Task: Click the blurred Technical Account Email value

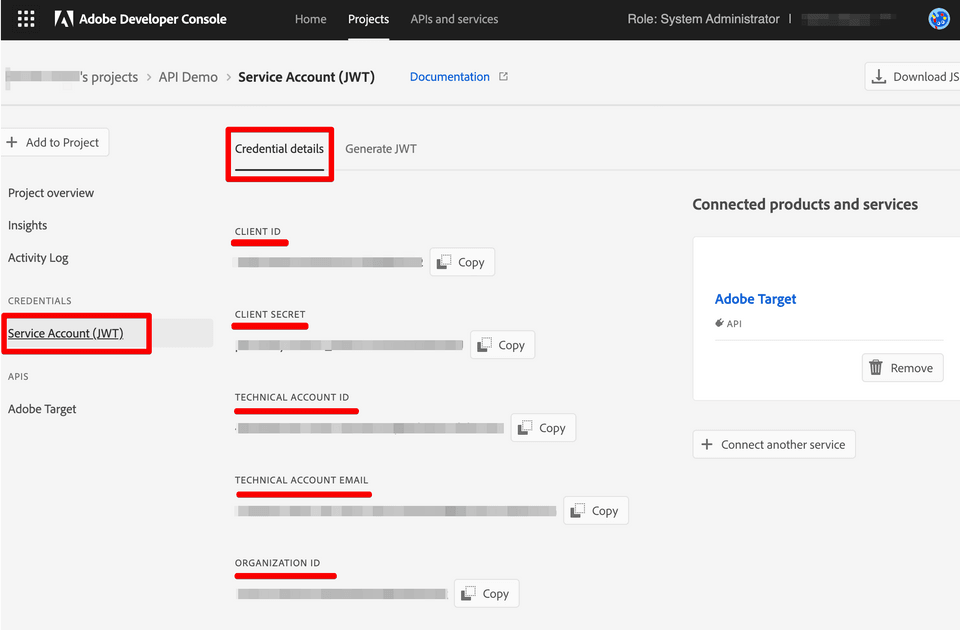Action: tap(396, 511)
